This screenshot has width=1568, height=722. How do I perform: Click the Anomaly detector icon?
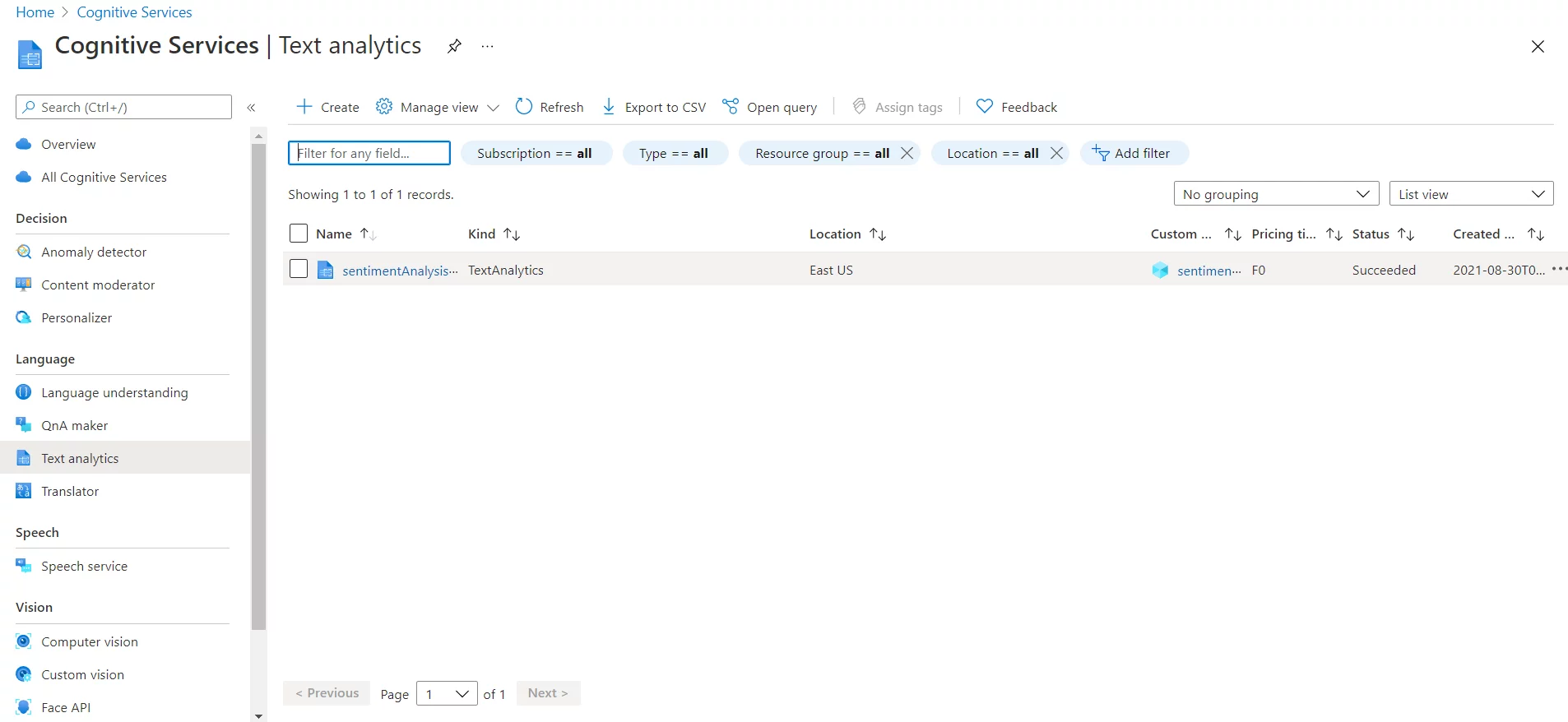24,252
